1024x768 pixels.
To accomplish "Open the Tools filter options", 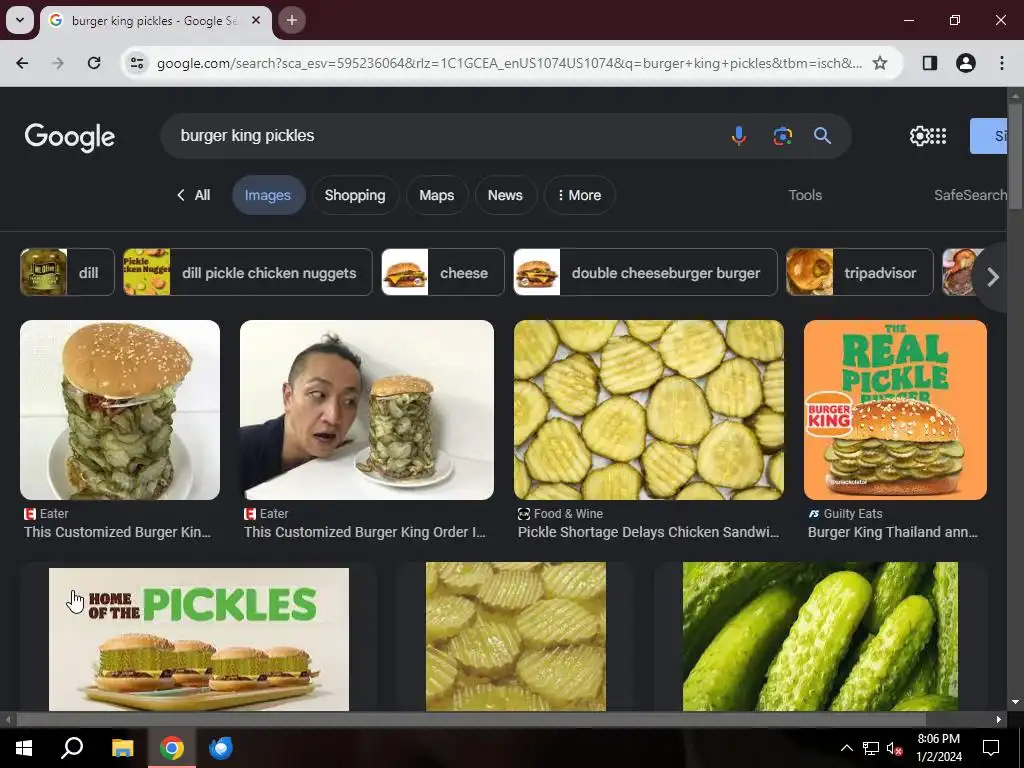I will (805, 195).
